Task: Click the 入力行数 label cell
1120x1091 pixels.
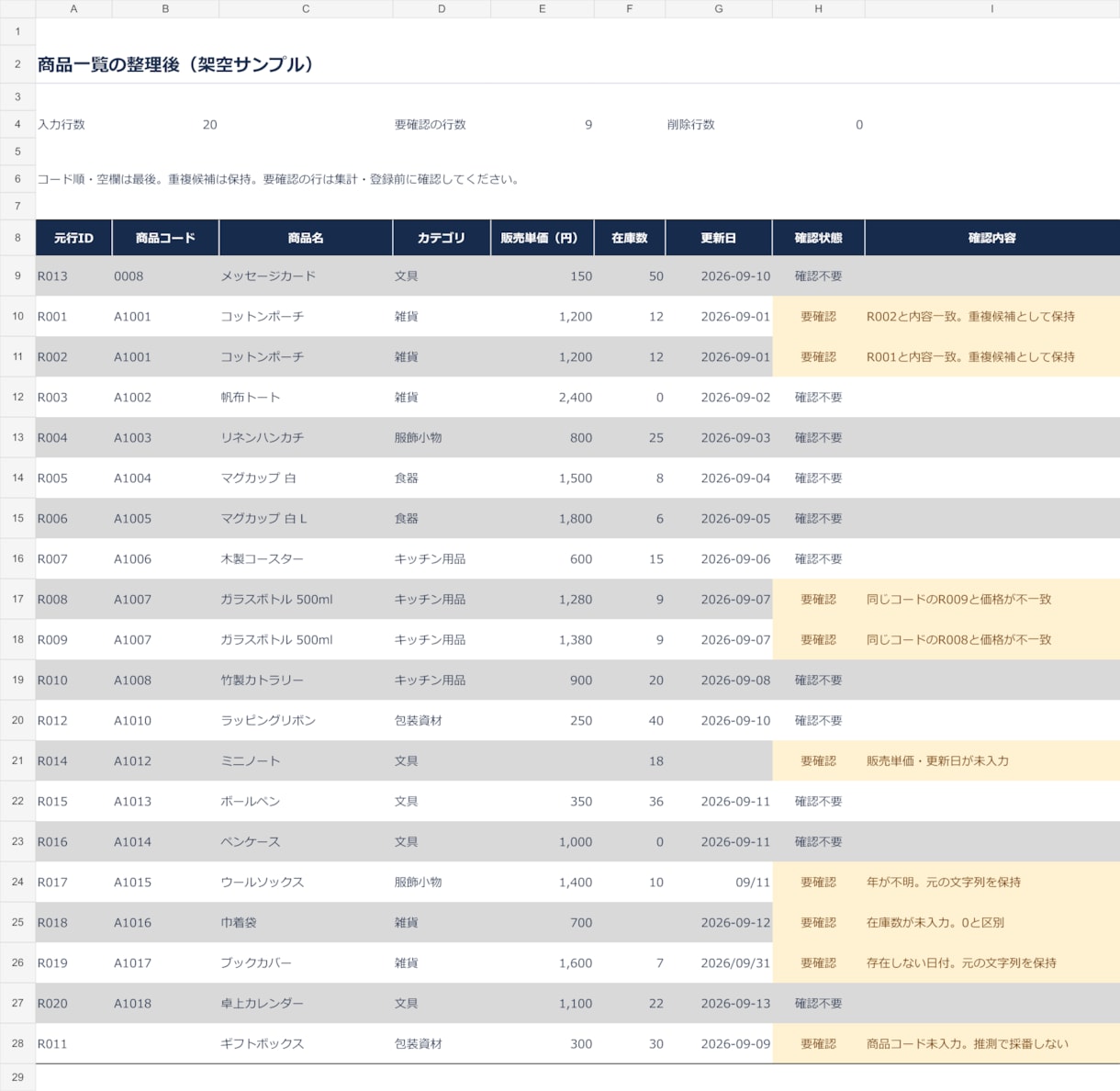Action: pos(62,125)
